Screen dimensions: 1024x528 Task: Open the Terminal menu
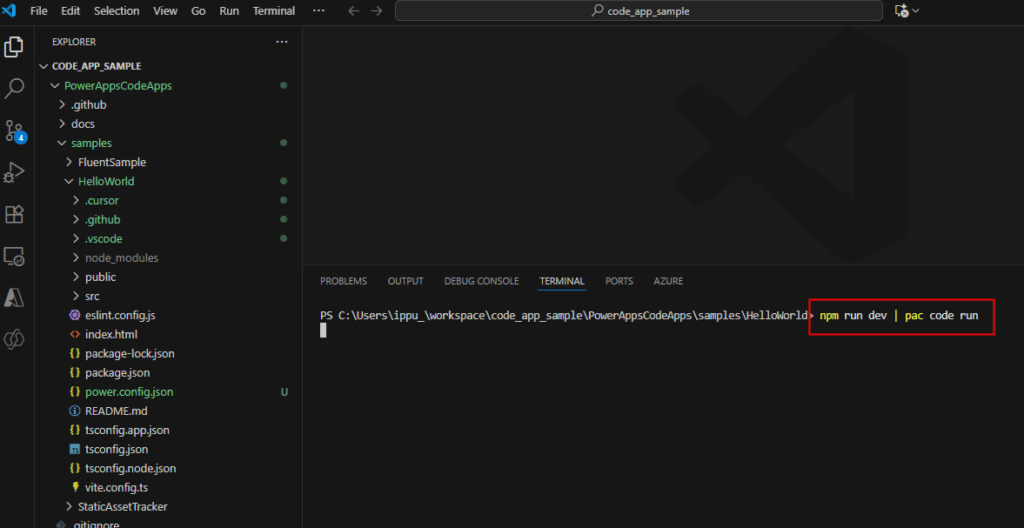click(x=274, y=10)
